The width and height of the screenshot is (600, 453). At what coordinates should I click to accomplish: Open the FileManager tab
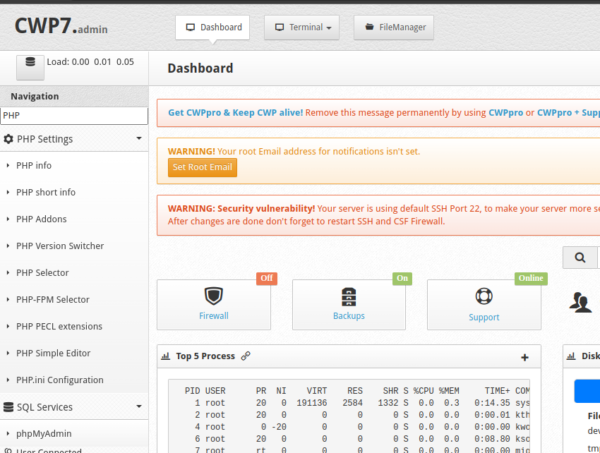pyautogui.click(x=394, y=27)
